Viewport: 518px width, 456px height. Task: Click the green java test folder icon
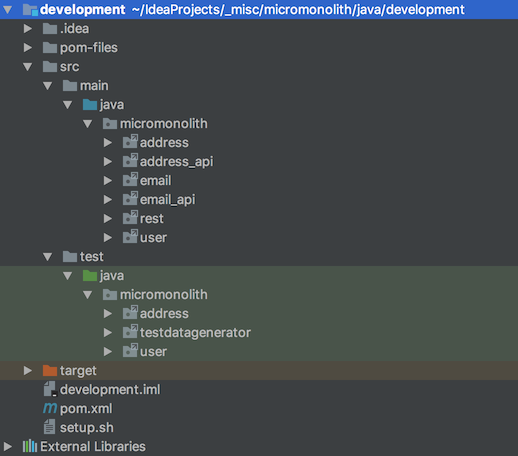pyautogui.click(x=90, y=275)
